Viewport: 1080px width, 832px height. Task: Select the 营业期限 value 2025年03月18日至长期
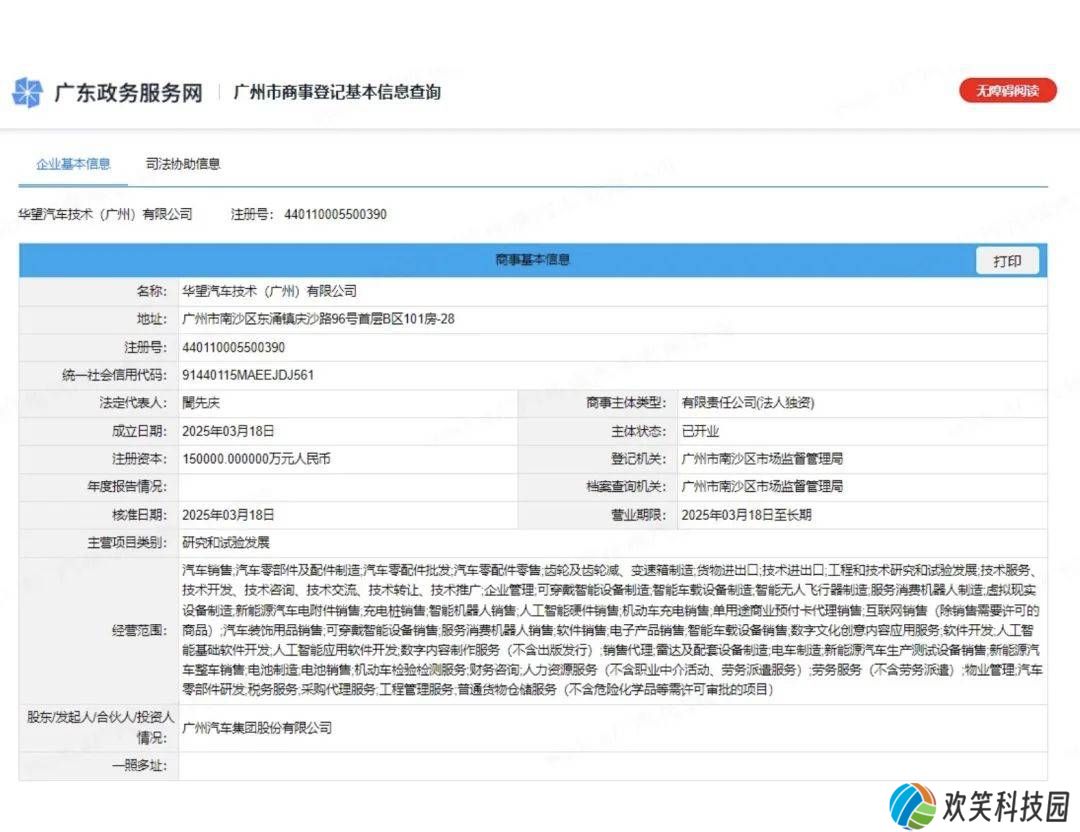[x=747, y=515]
